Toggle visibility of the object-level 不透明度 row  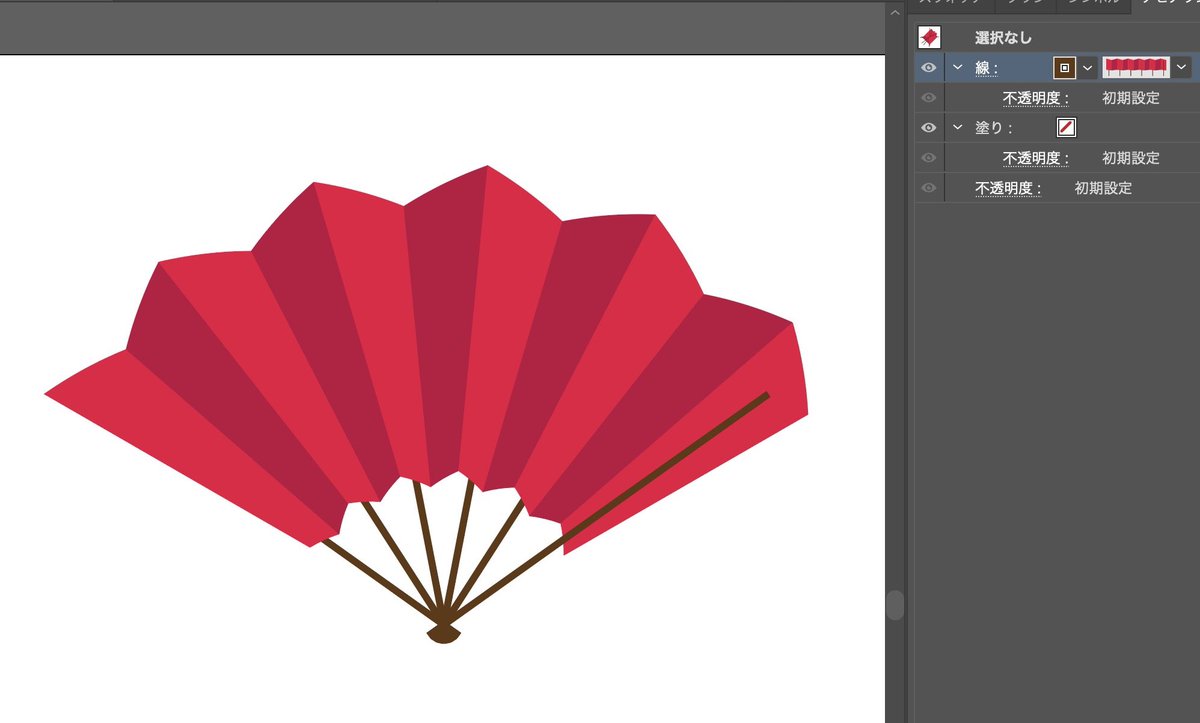929,188
